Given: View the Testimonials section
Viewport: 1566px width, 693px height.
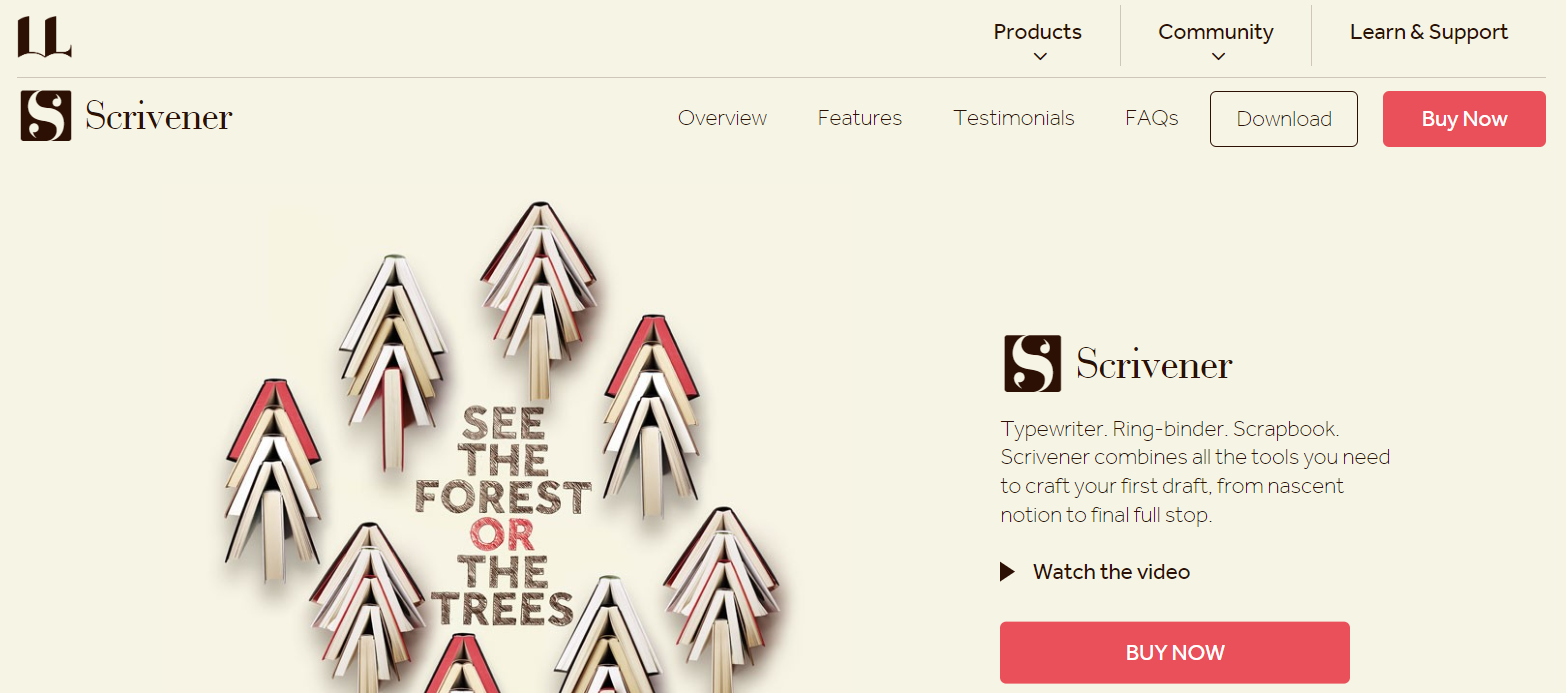Looking at the screenshot, I should click(x=1014, y=118).
